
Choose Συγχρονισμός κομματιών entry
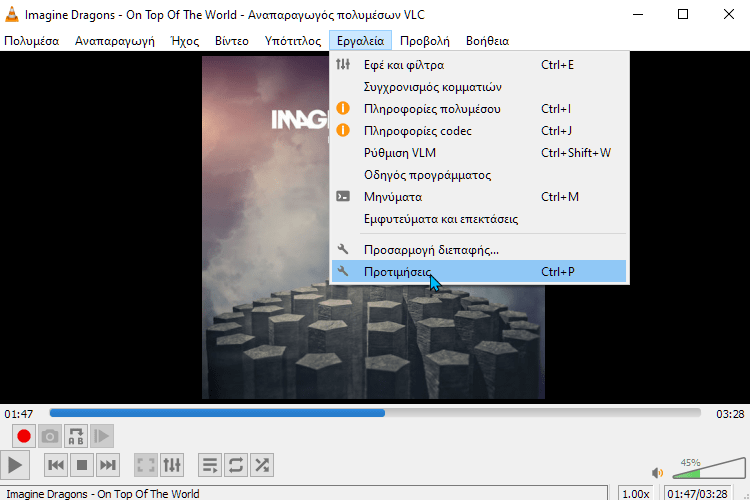click(x=479, y=87)
